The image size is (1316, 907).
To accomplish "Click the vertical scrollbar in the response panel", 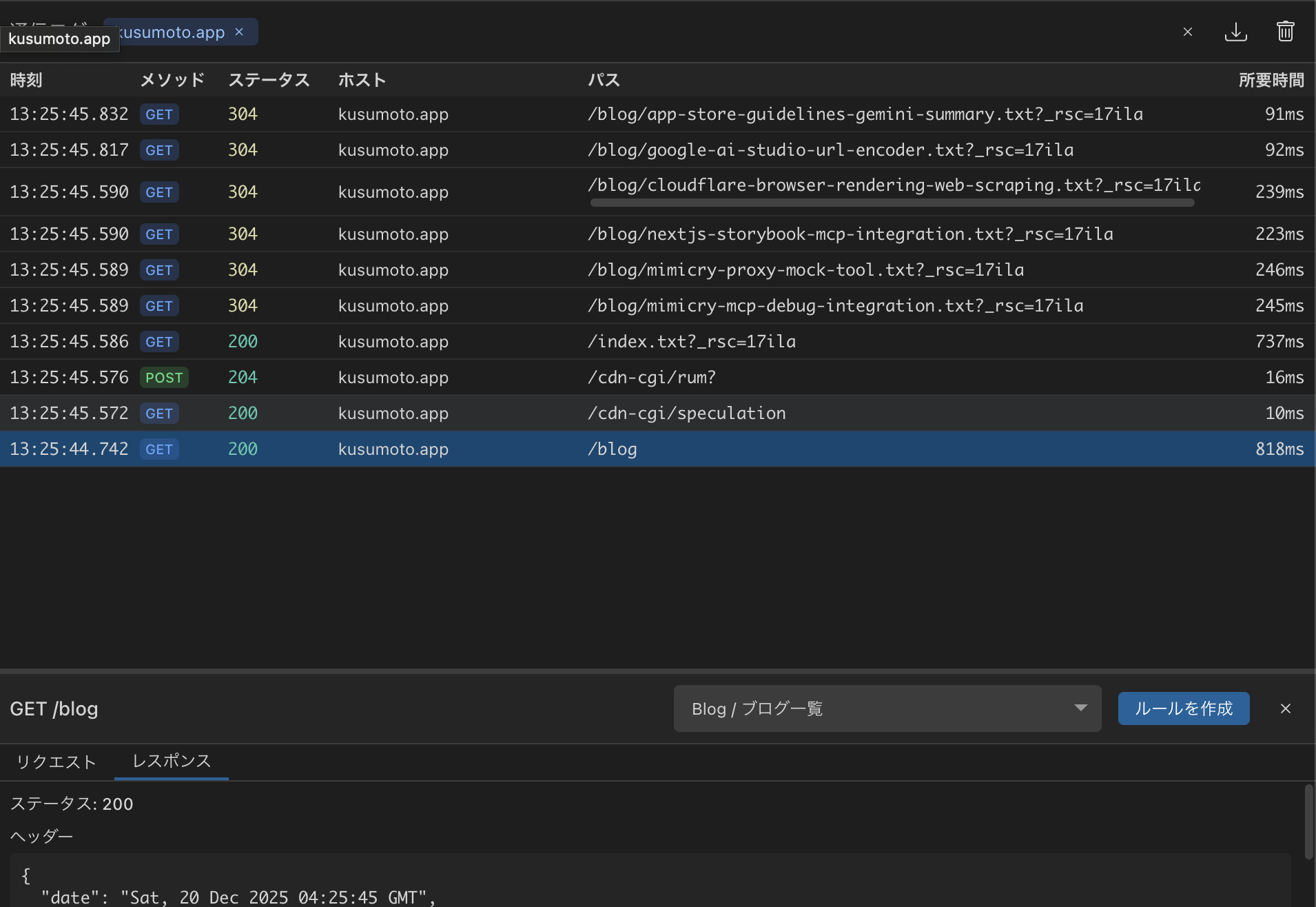I will [1308, 822].
